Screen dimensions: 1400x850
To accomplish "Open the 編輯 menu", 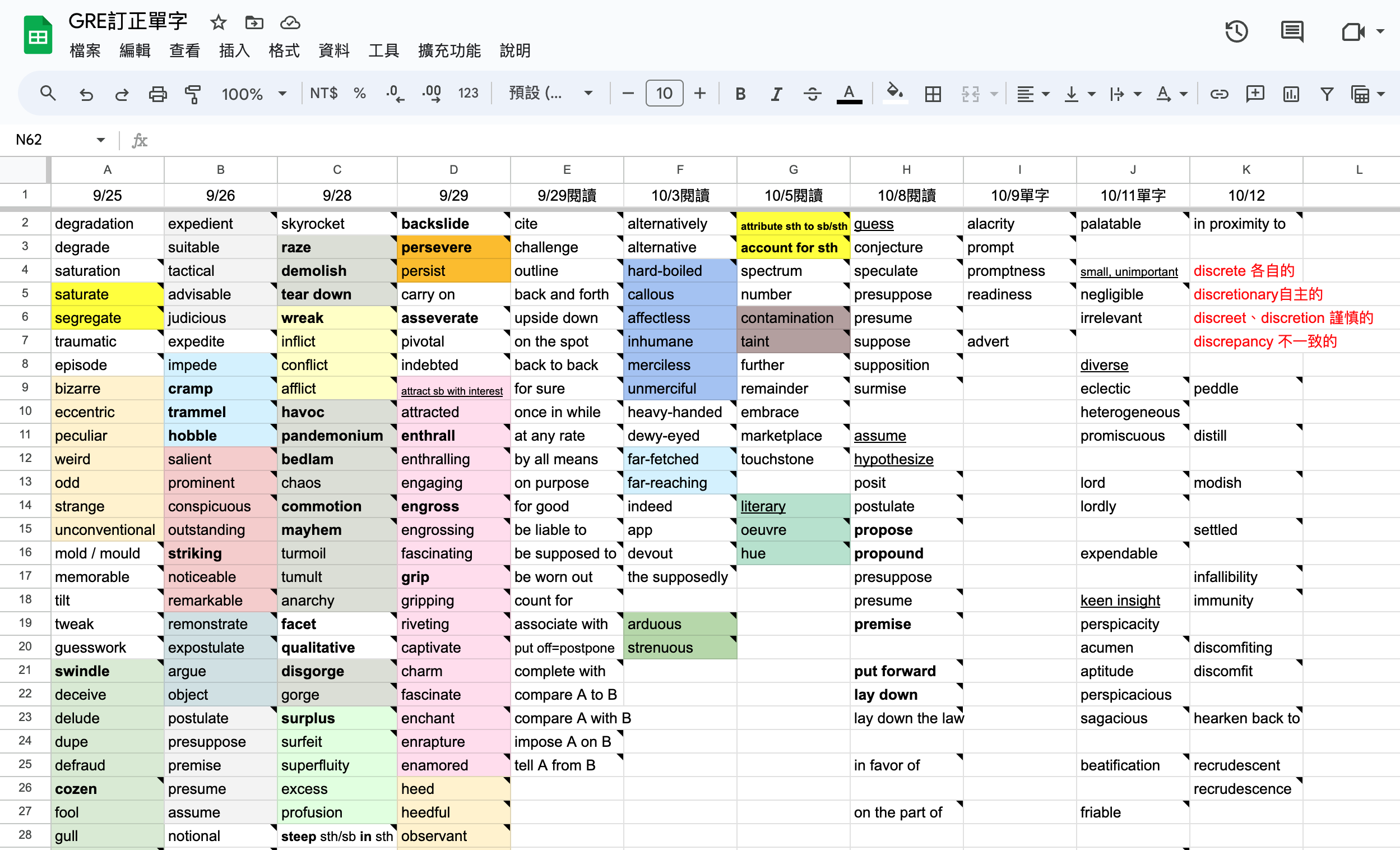I will click(x=135, y=50).
